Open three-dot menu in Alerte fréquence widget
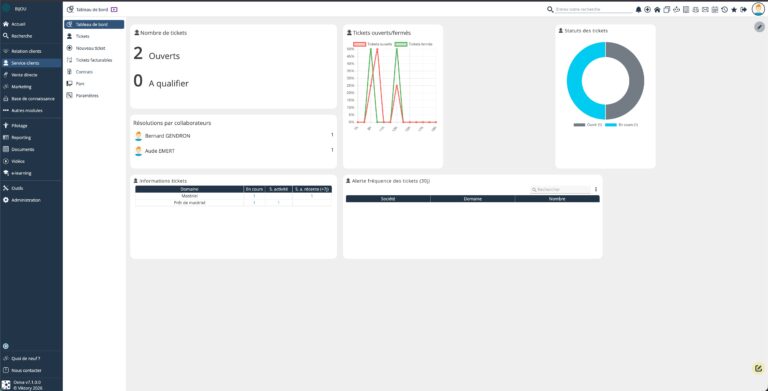The width and height of the screenshot is (768, 391). (596, 189)
